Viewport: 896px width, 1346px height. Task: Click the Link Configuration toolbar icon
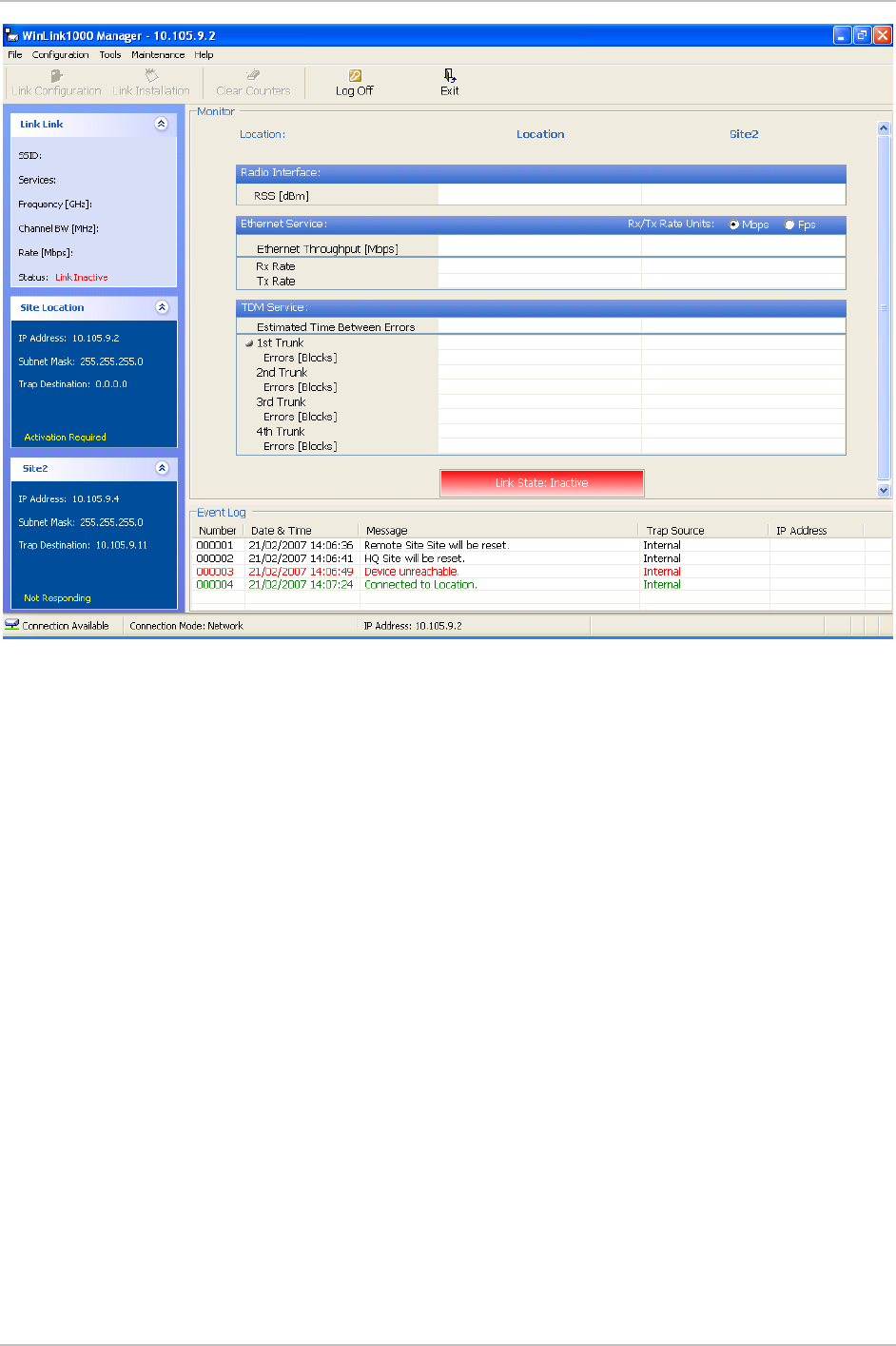click(x=56, y=75)
